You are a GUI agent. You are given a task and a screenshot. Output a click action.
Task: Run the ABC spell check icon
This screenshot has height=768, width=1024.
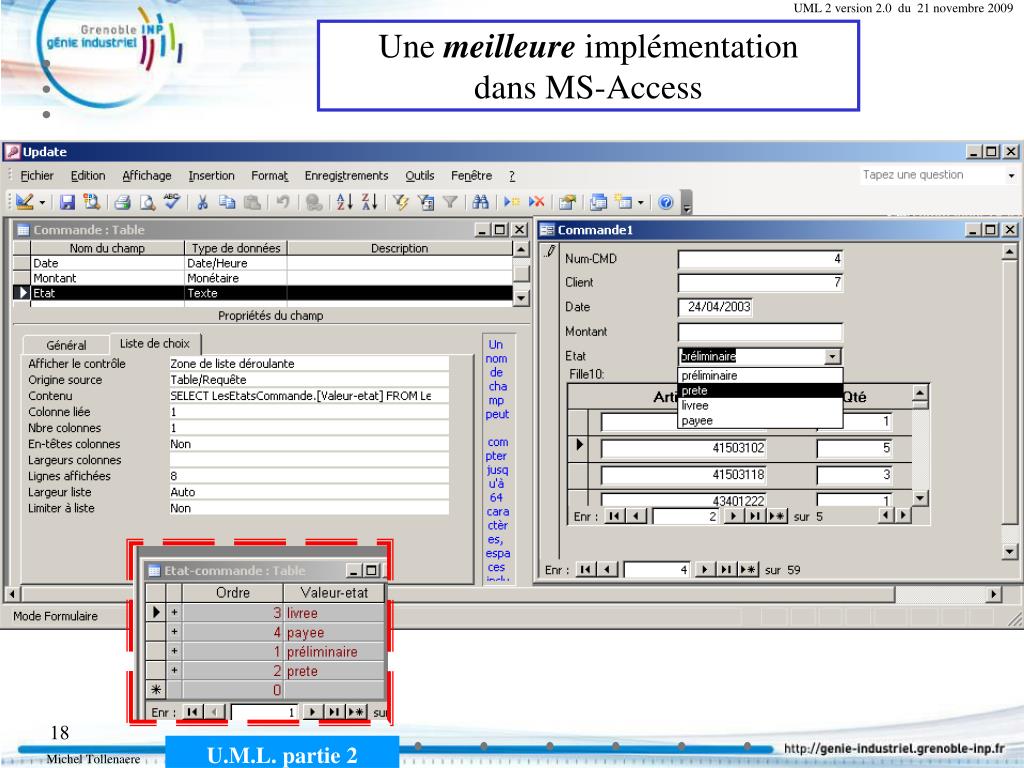click(x=172, y=202)
